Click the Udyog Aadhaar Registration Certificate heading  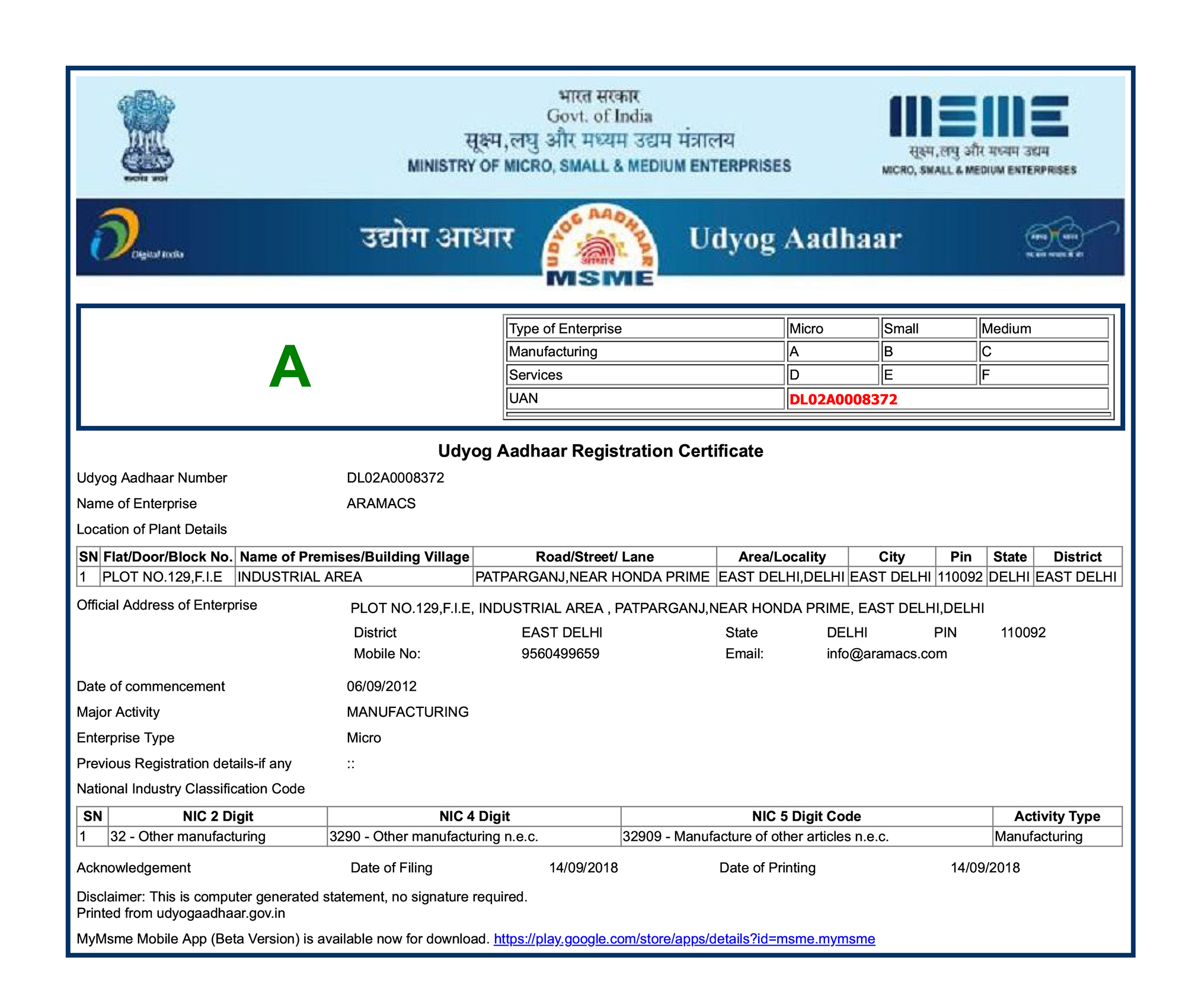coord(600,451)
